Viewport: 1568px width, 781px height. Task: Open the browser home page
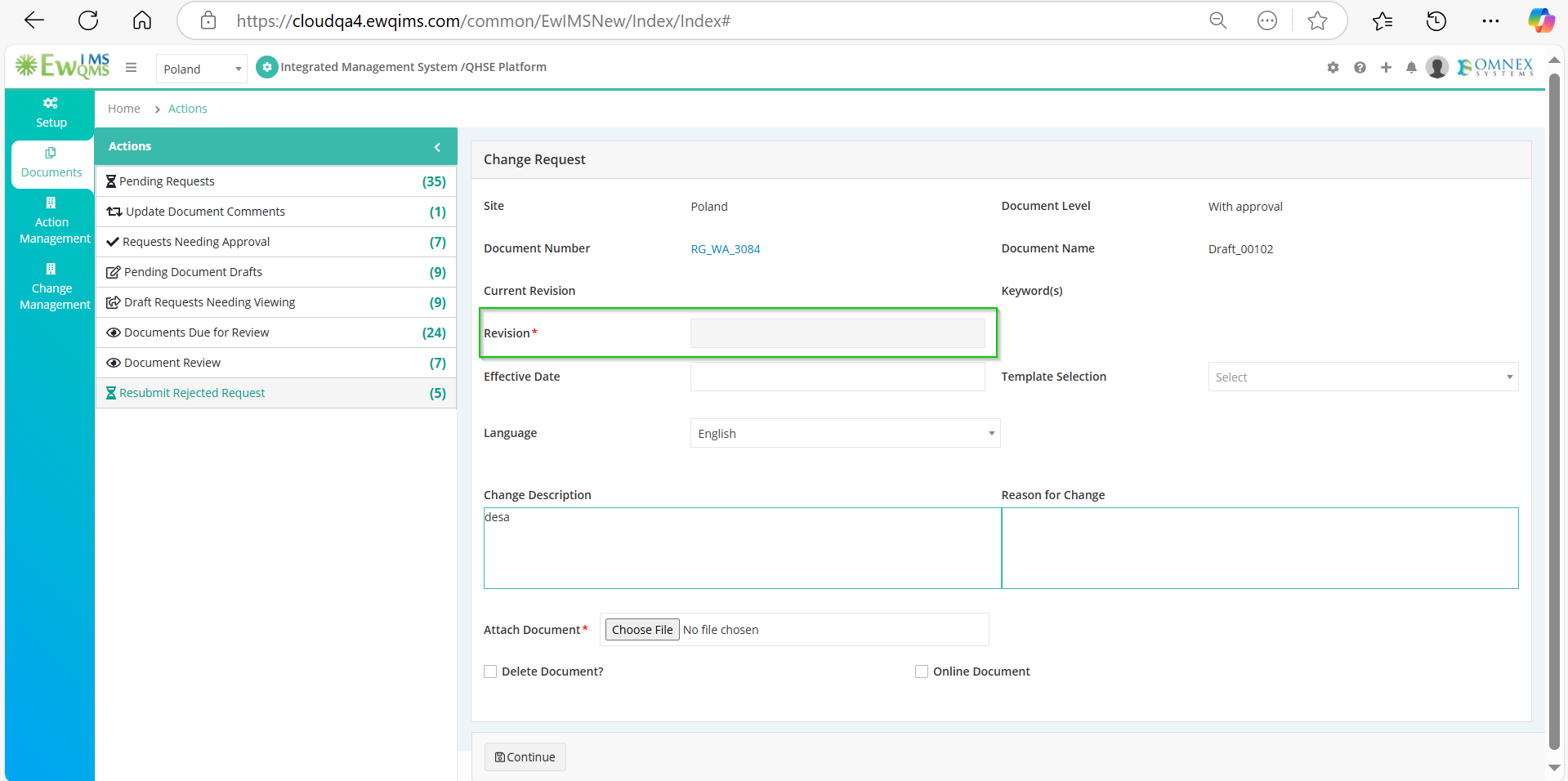click(142, 20)
